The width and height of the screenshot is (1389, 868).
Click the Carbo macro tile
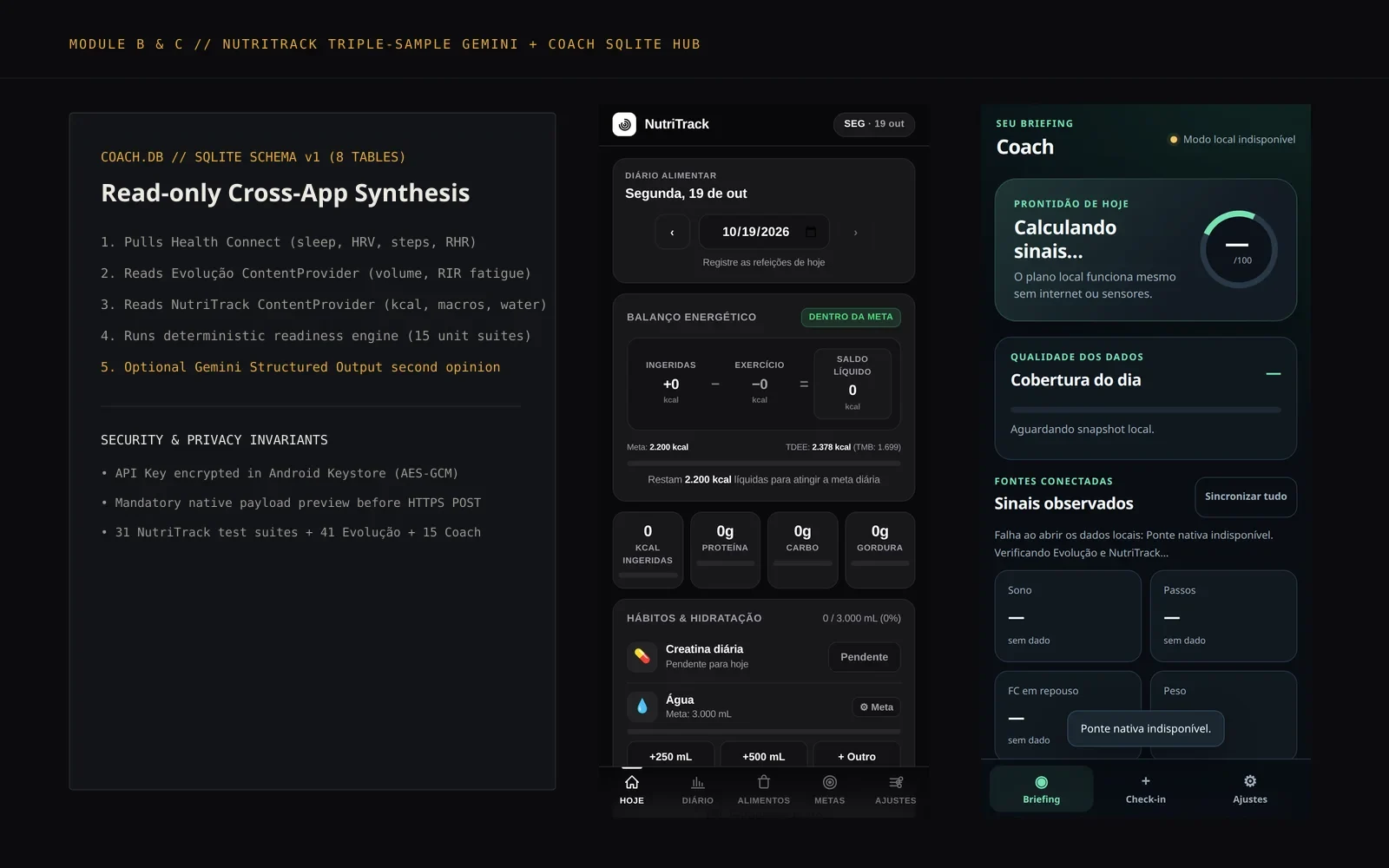click(x=802, y=549)
